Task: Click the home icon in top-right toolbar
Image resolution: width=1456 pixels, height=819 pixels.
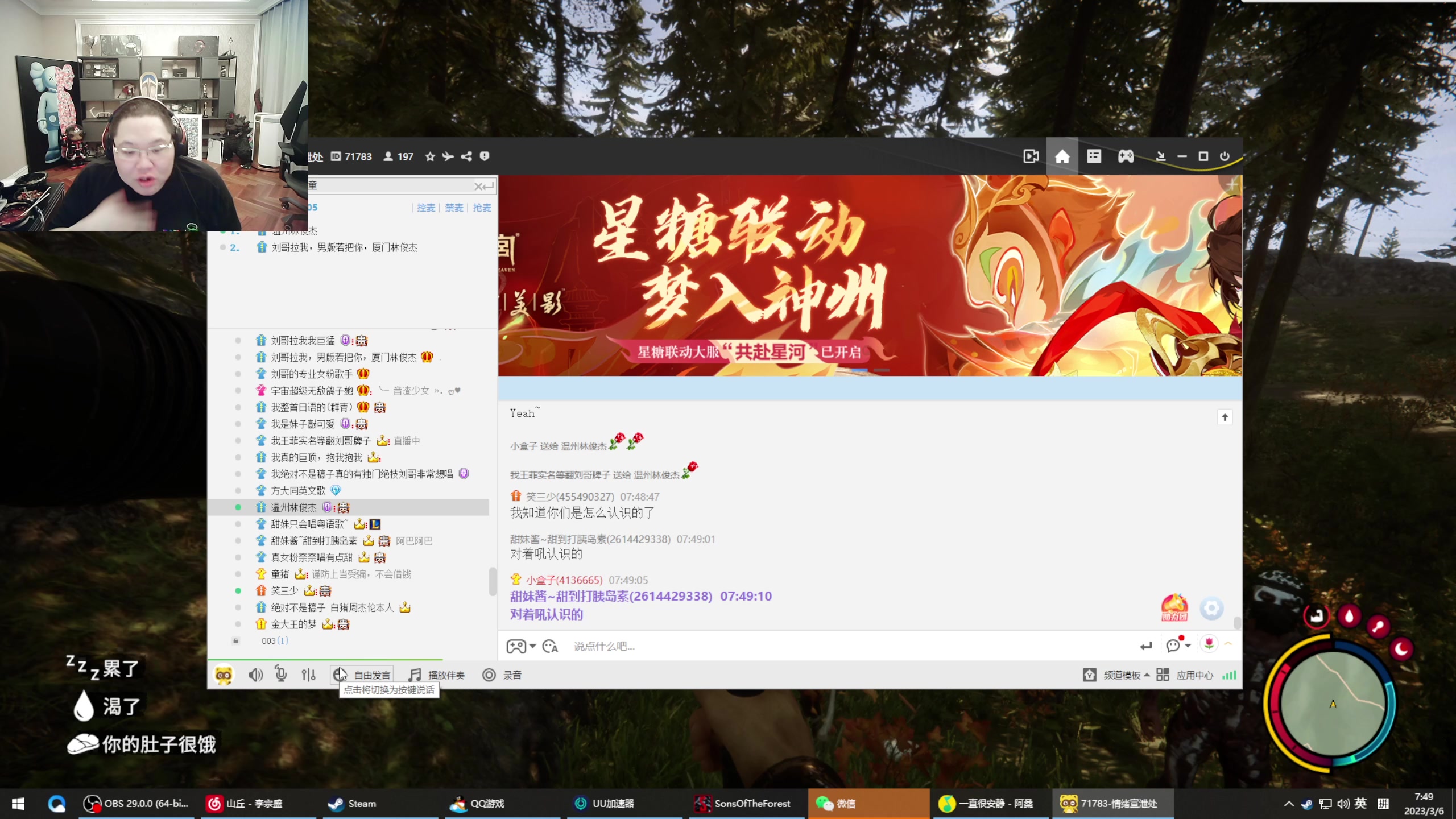Action: coord(1062,156)
